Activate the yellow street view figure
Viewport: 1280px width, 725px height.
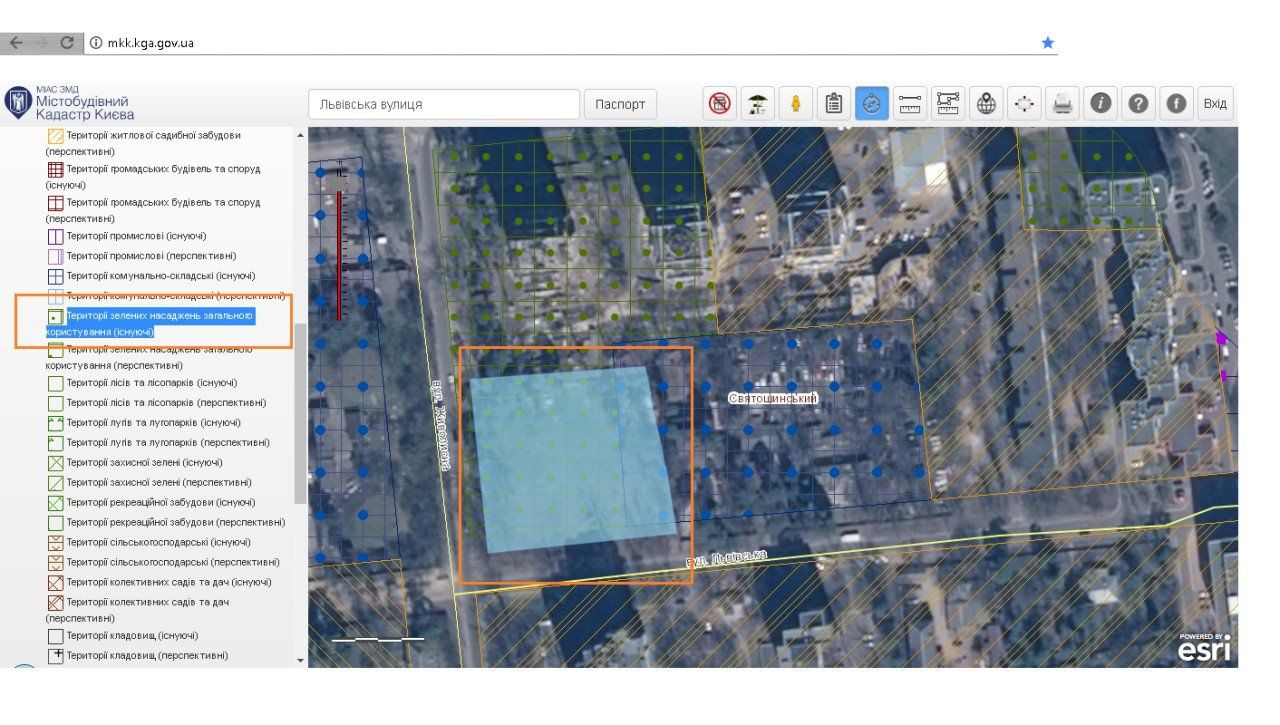[x=796, y=104]
